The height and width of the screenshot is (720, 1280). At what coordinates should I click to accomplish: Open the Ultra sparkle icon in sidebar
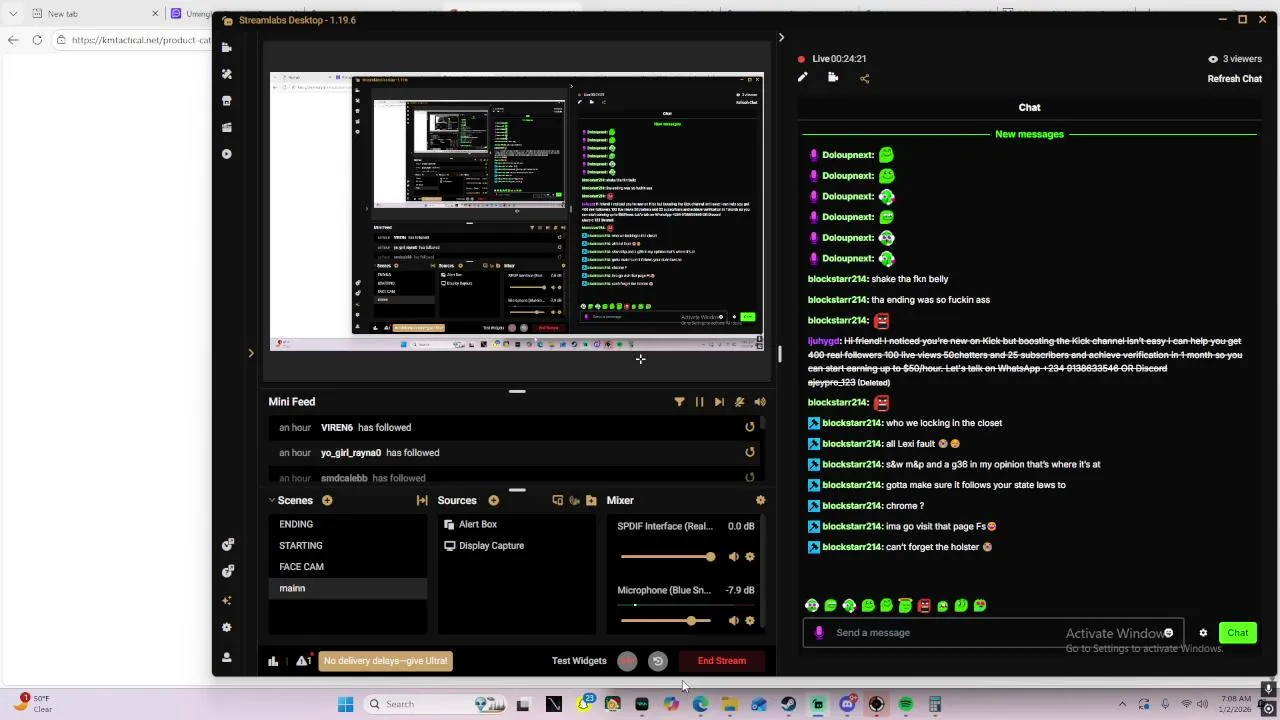227,600
